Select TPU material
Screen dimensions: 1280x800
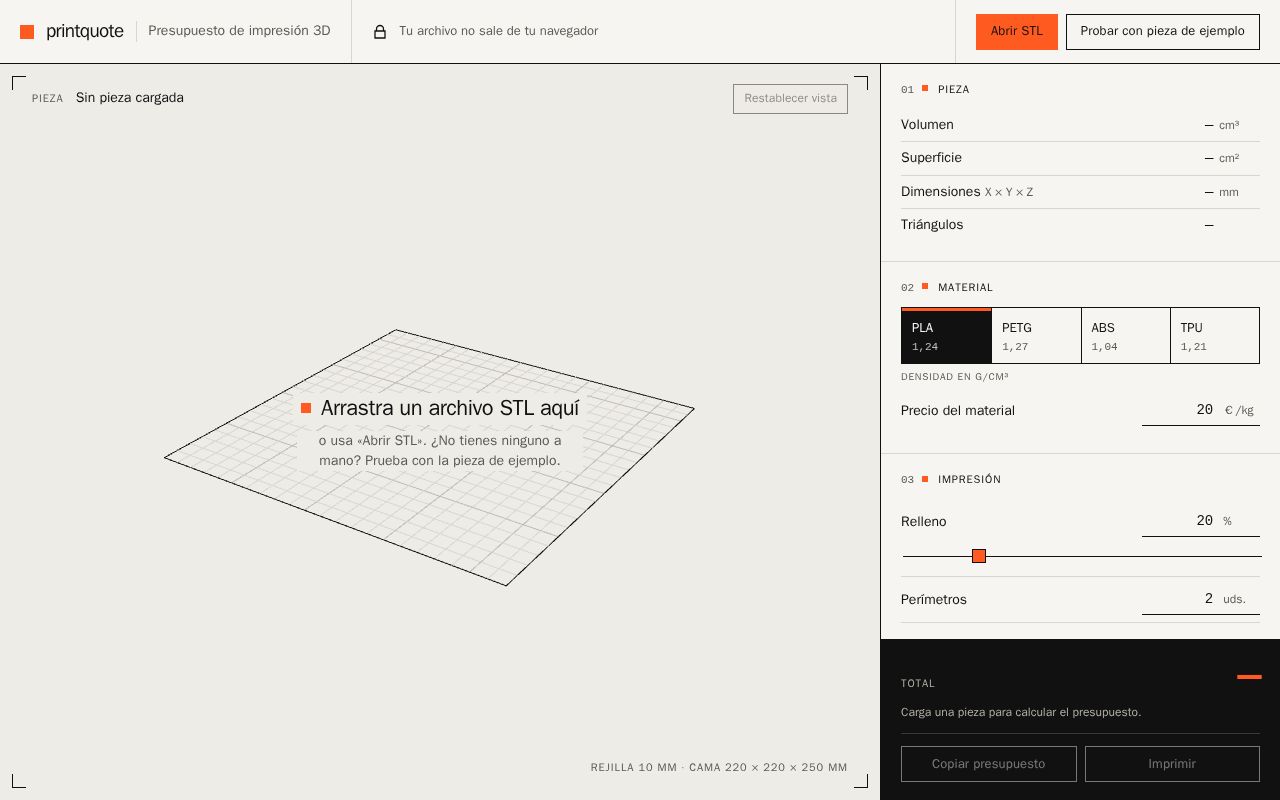coord(1215,336)
